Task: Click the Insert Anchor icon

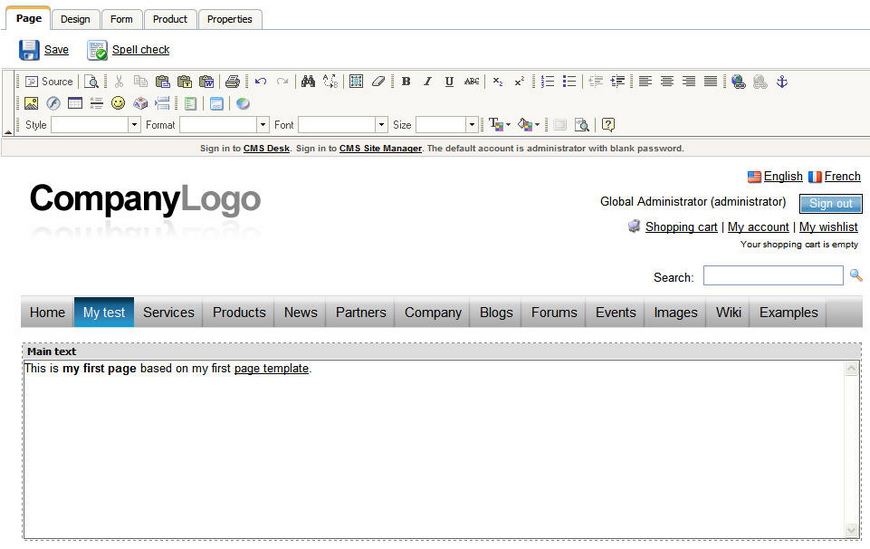Action: coord(782,82)
